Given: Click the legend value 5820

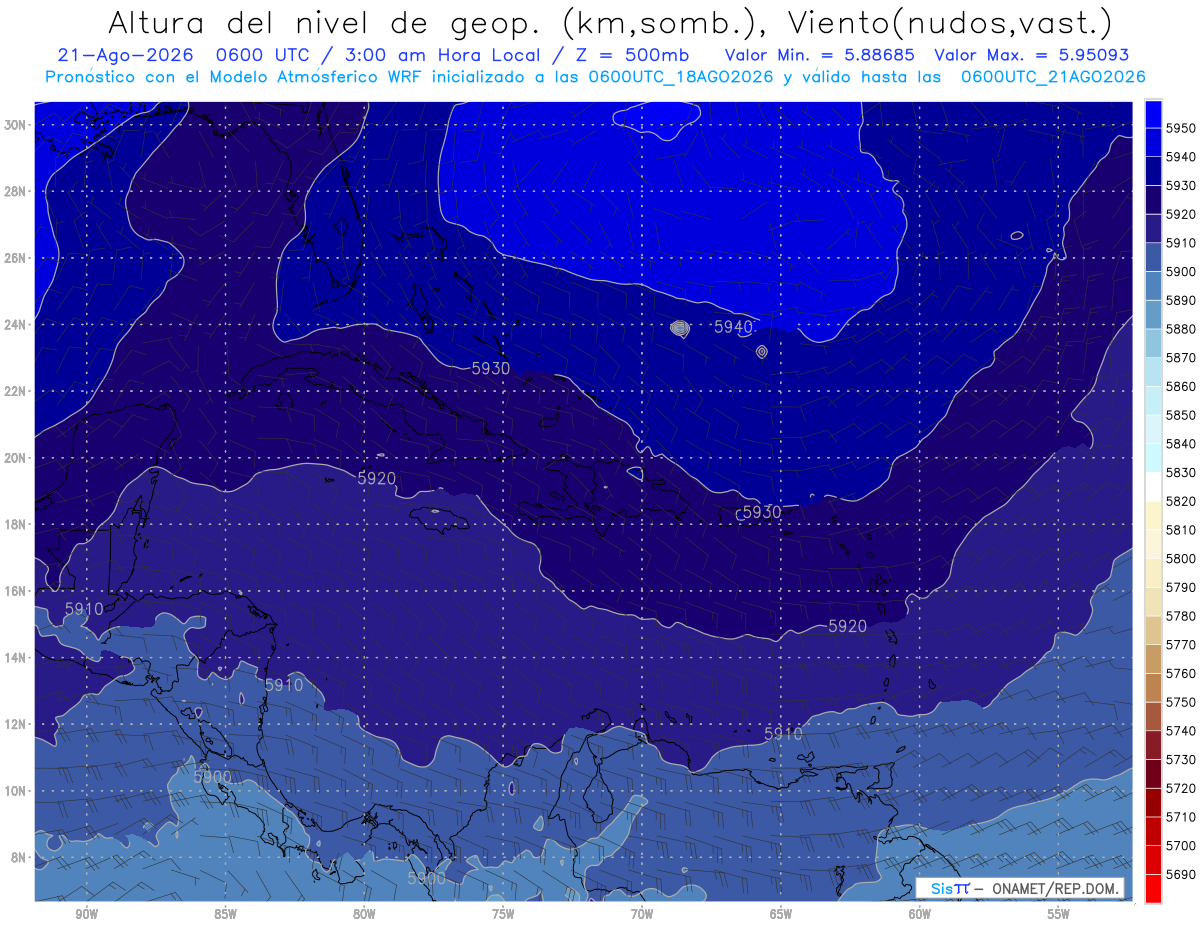Looking at the screenshot, I should coord(1181,501).
